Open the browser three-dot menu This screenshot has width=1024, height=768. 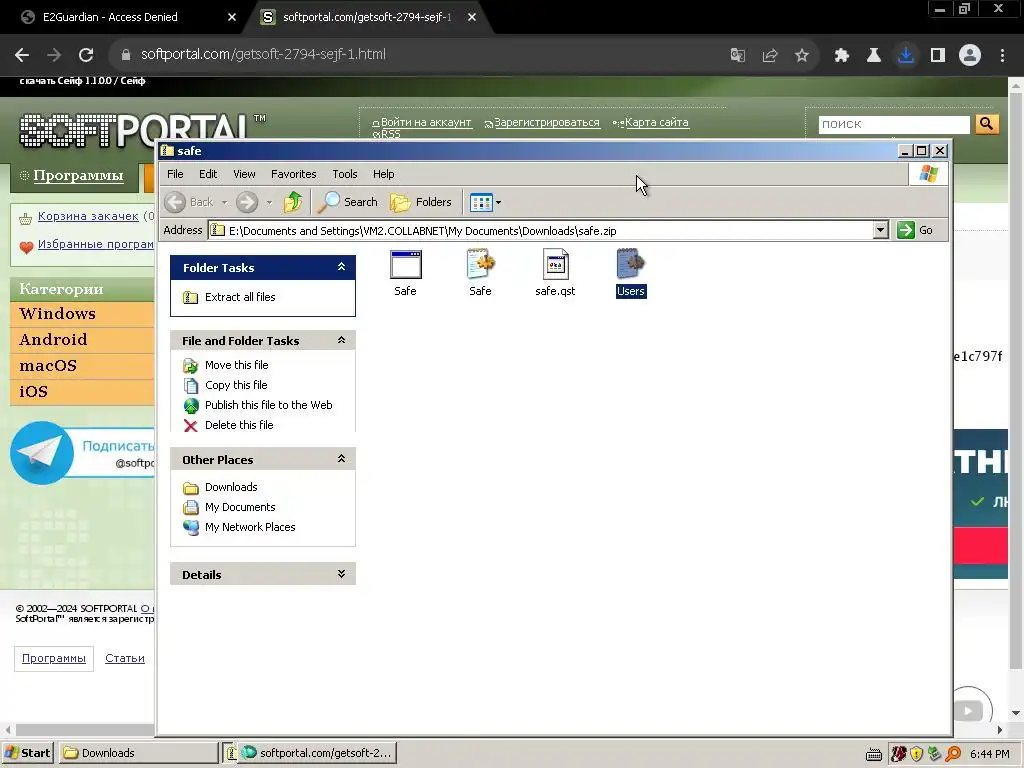pos(1002,55)
